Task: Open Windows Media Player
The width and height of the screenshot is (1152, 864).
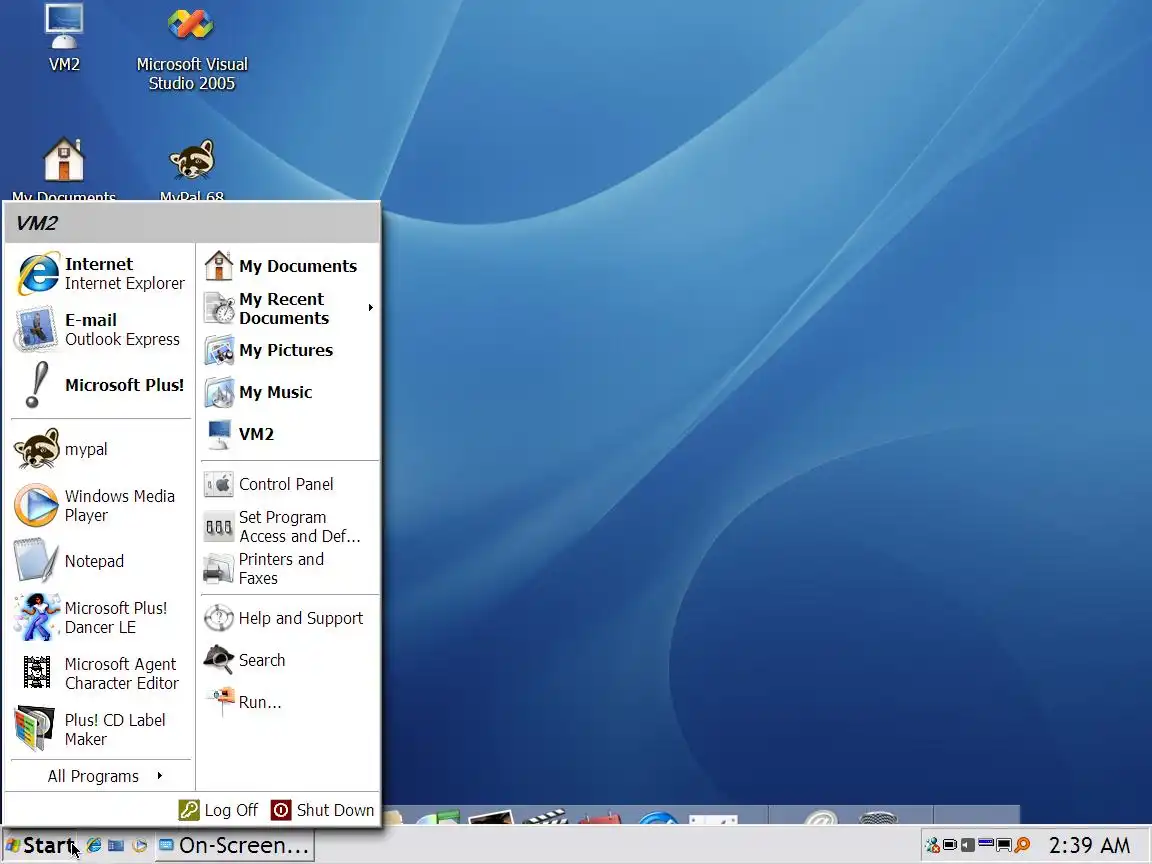Action: pos(101,505)
